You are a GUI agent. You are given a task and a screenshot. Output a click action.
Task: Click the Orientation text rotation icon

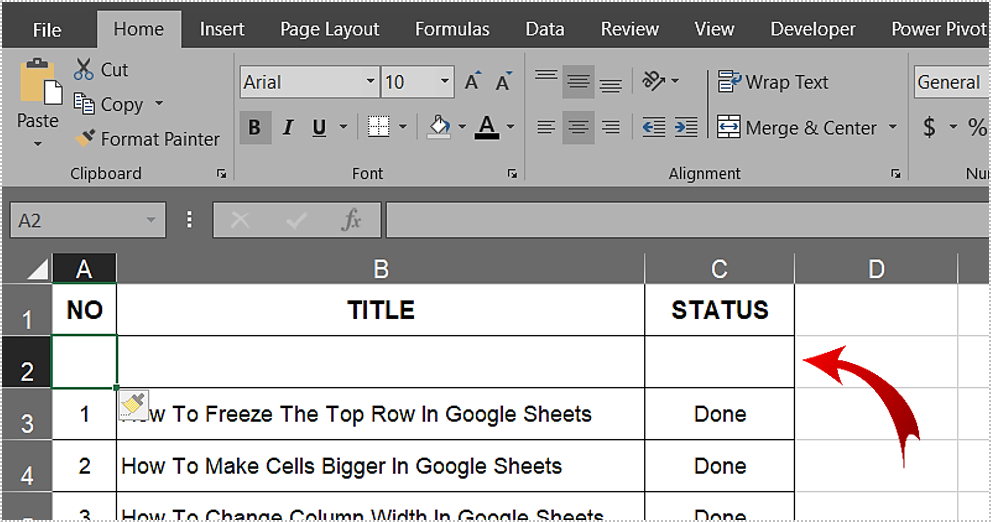pos(654,81)
